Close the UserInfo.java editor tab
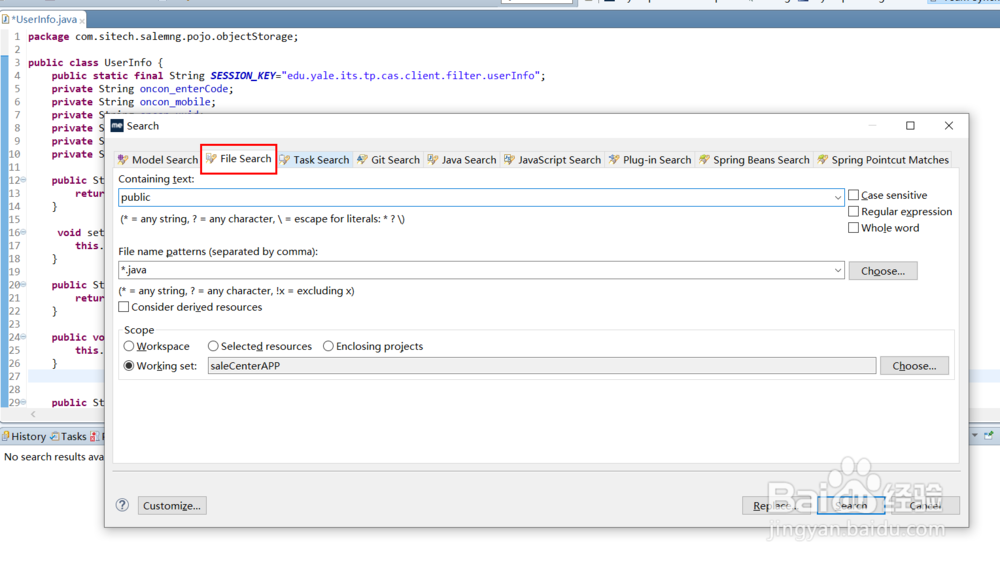Image resolution: width=1000 pixels, height=563 pixels. (82, 21)
